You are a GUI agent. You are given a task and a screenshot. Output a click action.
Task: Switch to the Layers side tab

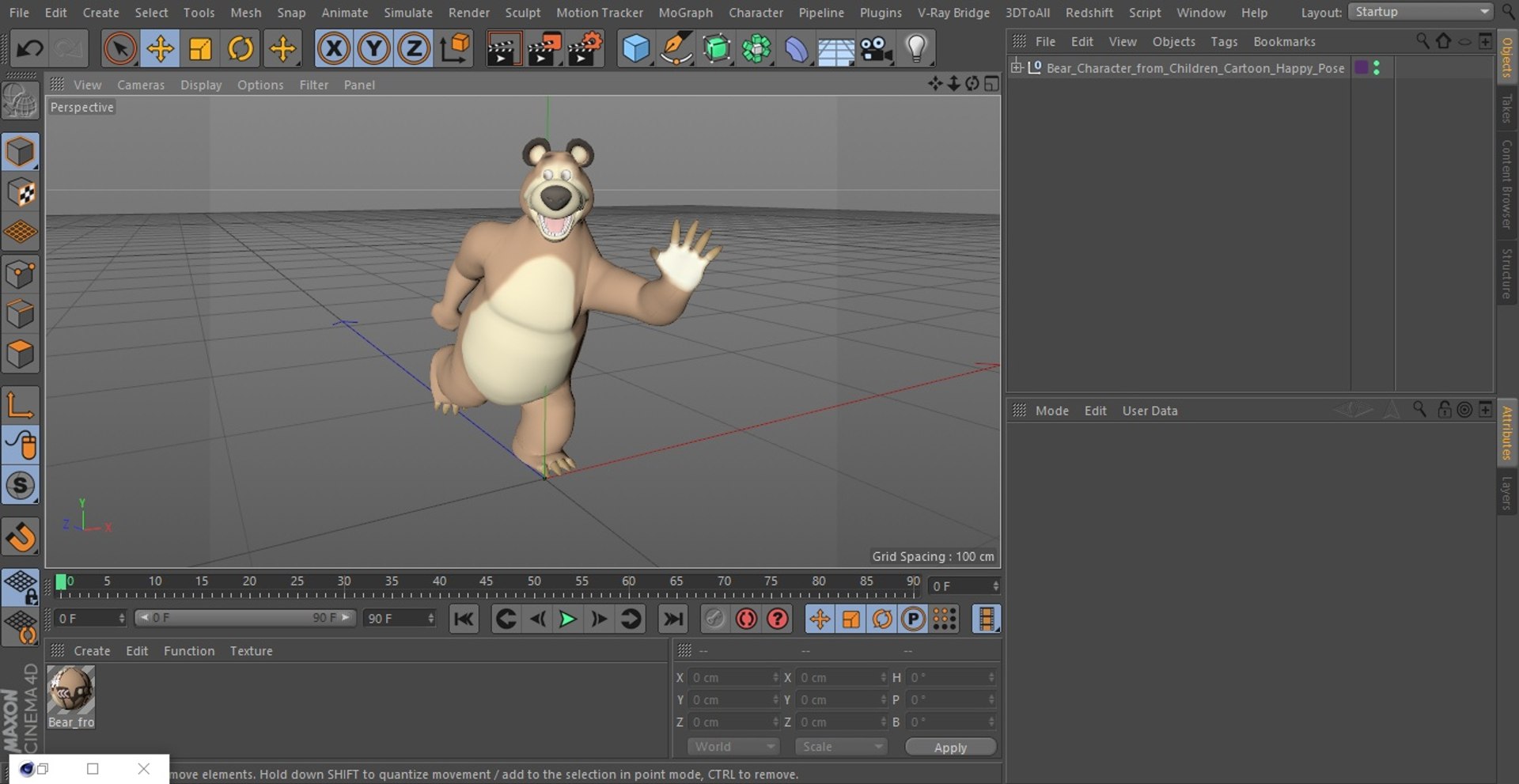(x=1506, y=493)
